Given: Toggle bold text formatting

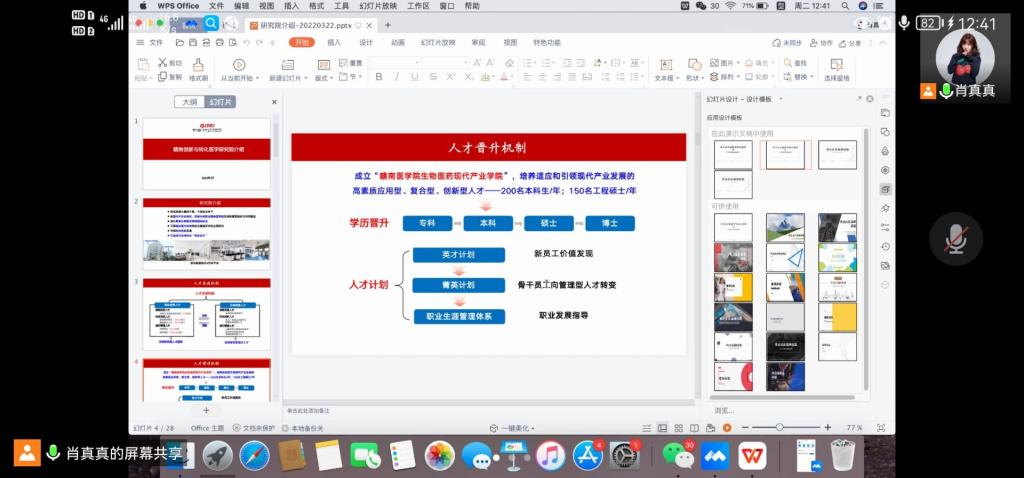Looking at the screenshot, I should click(378, 77).
